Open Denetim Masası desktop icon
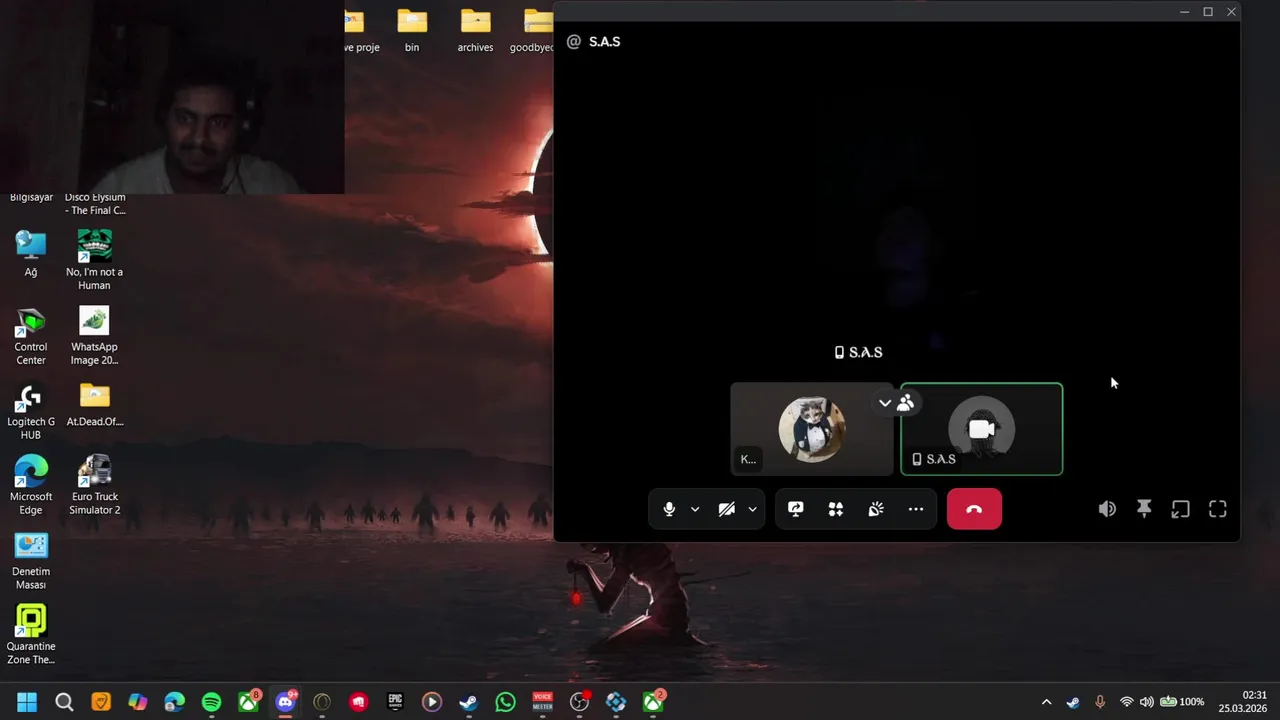The width and height of the screenshot is (1280, 720). click(x=31, y=560)
